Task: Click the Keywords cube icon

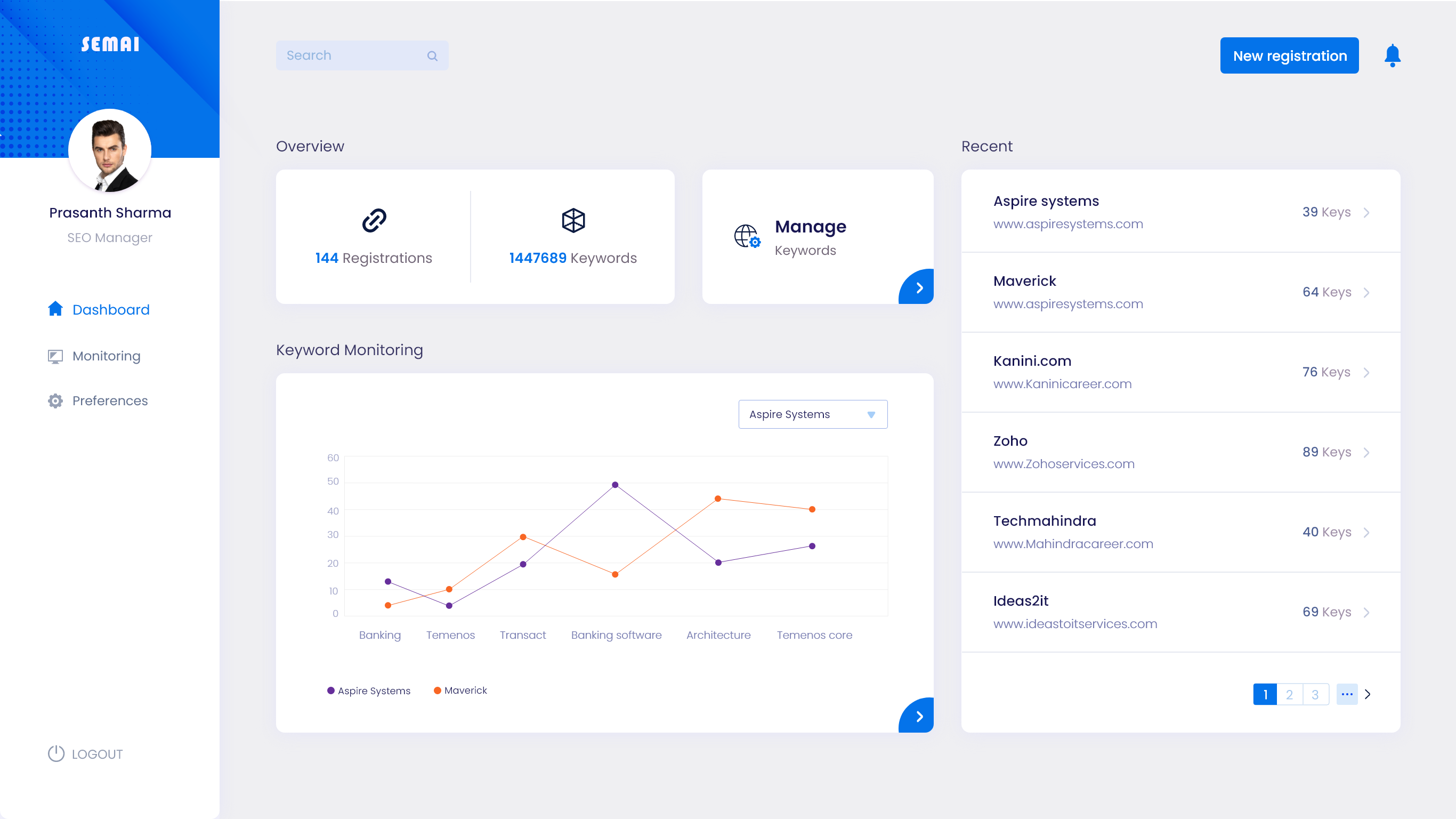Action: tap(572, 220)
